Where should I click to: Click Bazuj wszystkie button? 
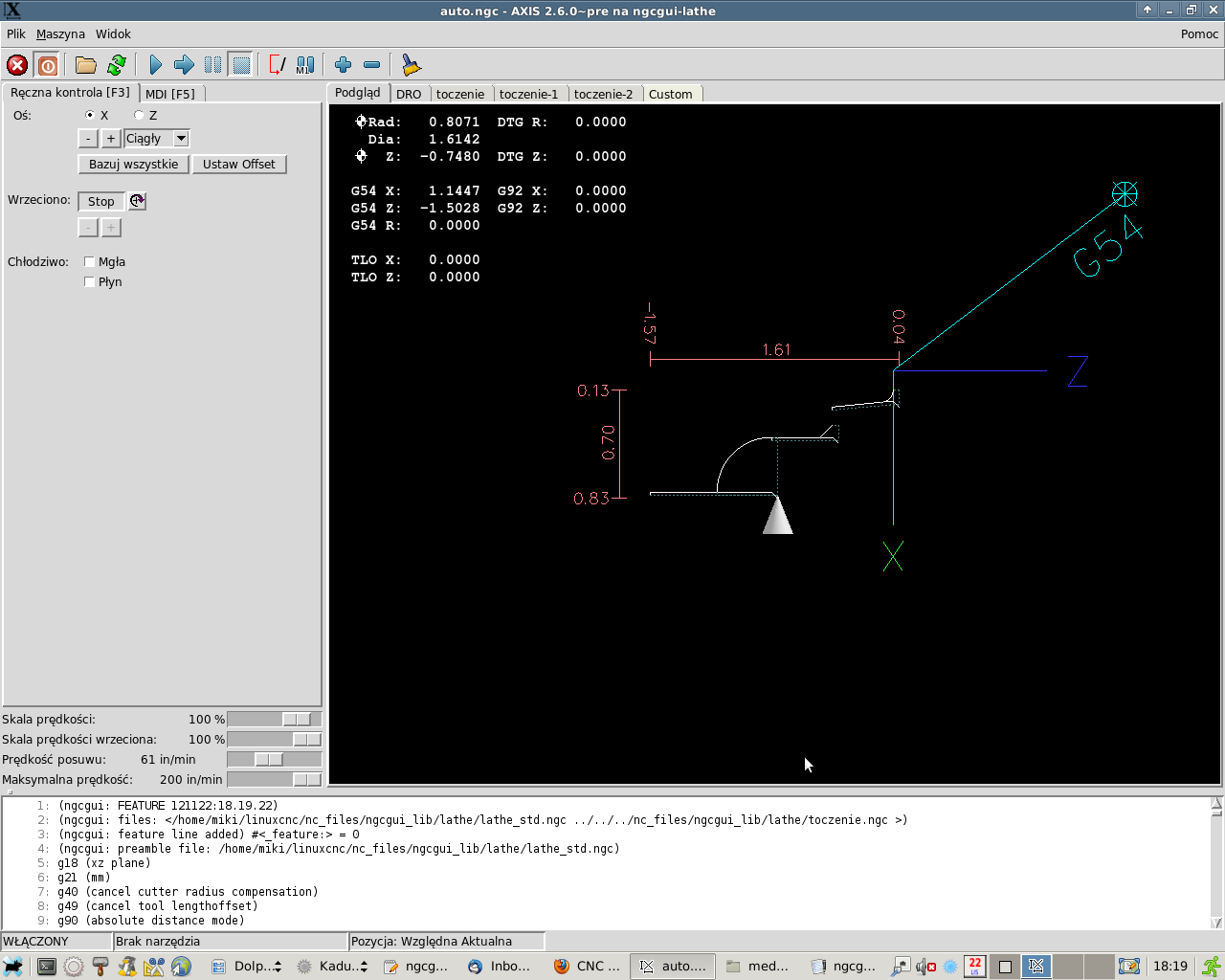tap(133, 165)
